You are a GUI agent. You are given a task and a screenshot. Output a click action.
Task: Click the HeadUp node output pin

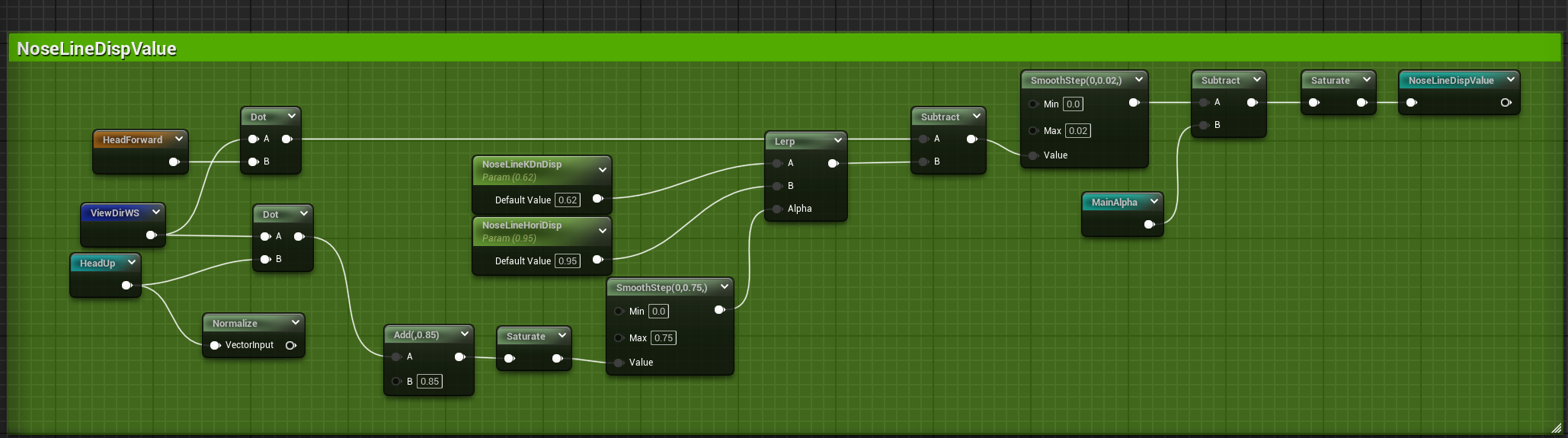[x=126, y=286]
